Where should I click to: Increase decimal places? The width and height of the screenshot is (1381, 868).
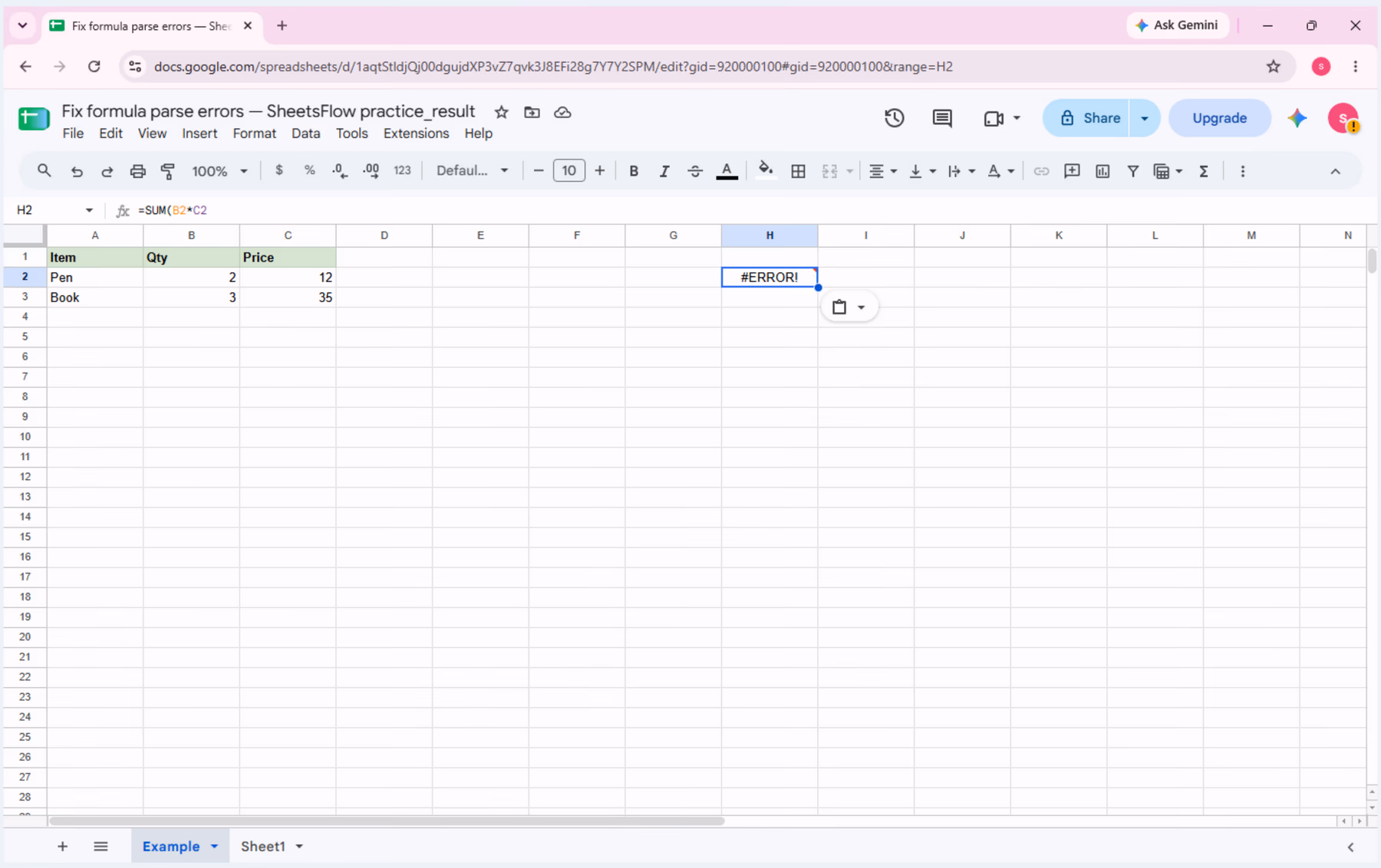tap(371, 171)
